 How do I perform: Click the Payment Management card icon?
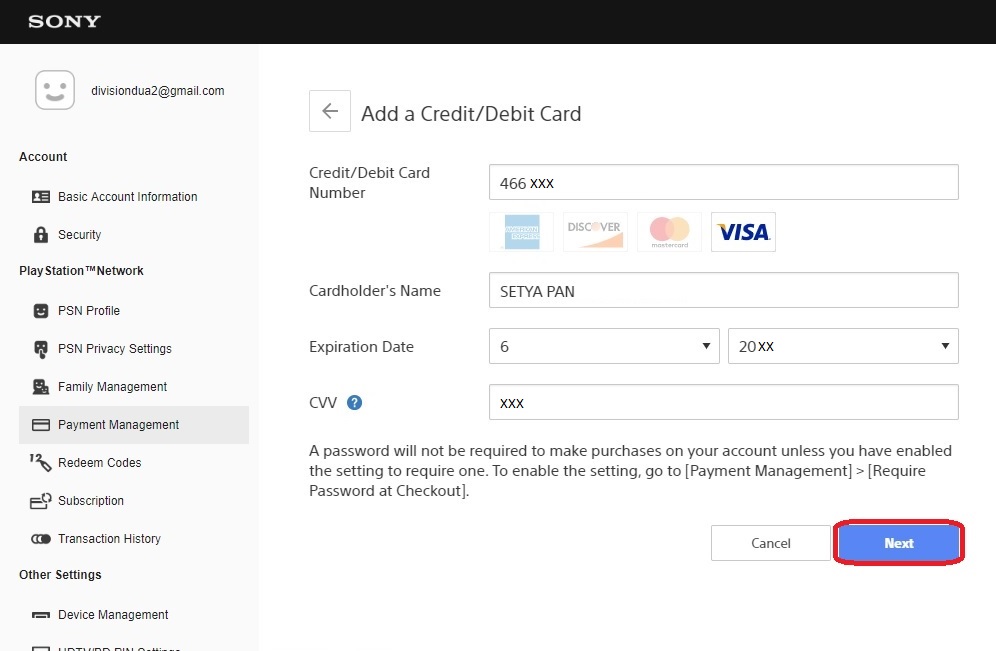coord(41,425)
